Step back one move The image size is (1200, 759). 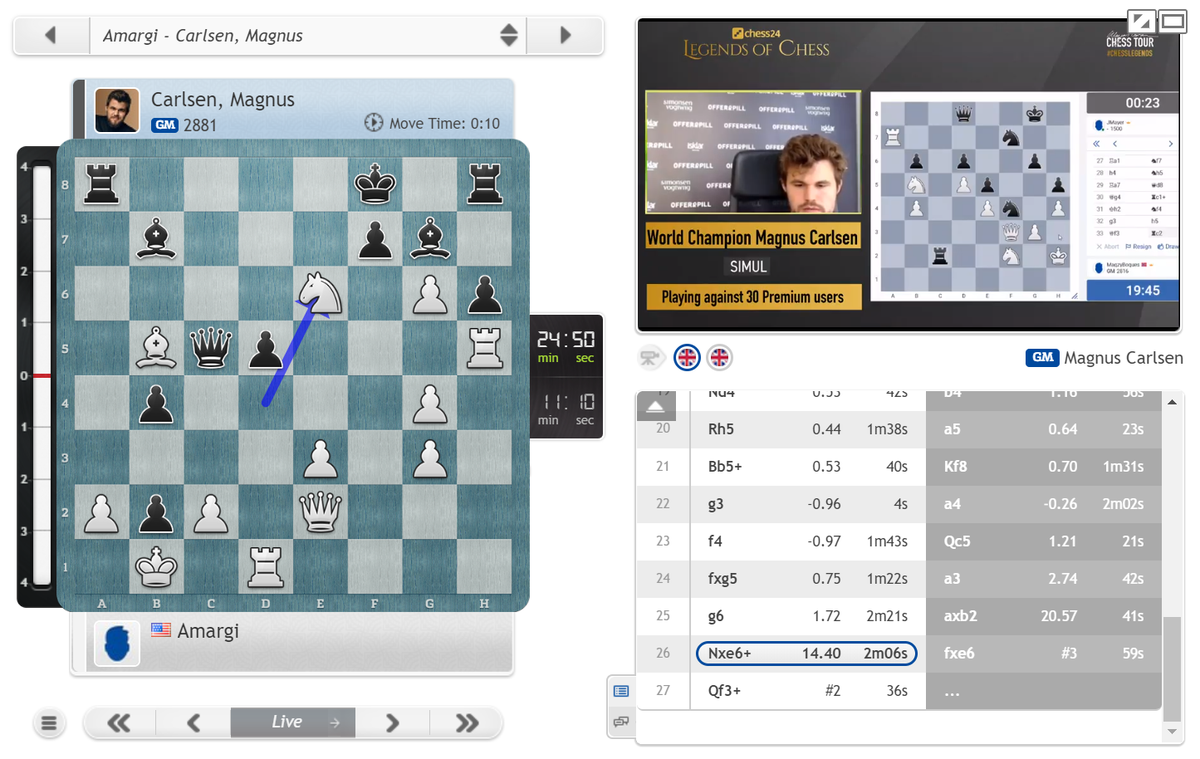(x=194, y=722)
